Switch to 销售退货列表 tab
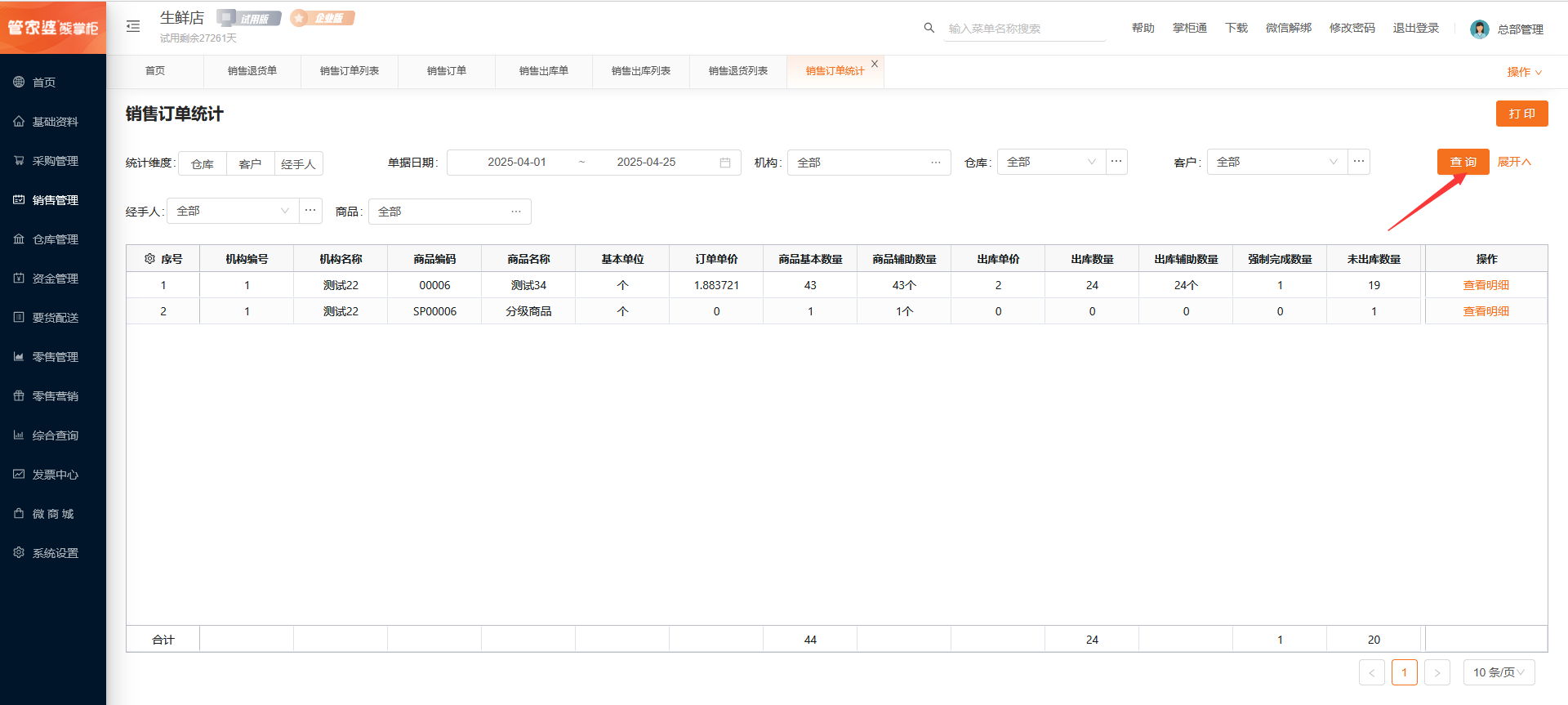 [x=738, y=71]
